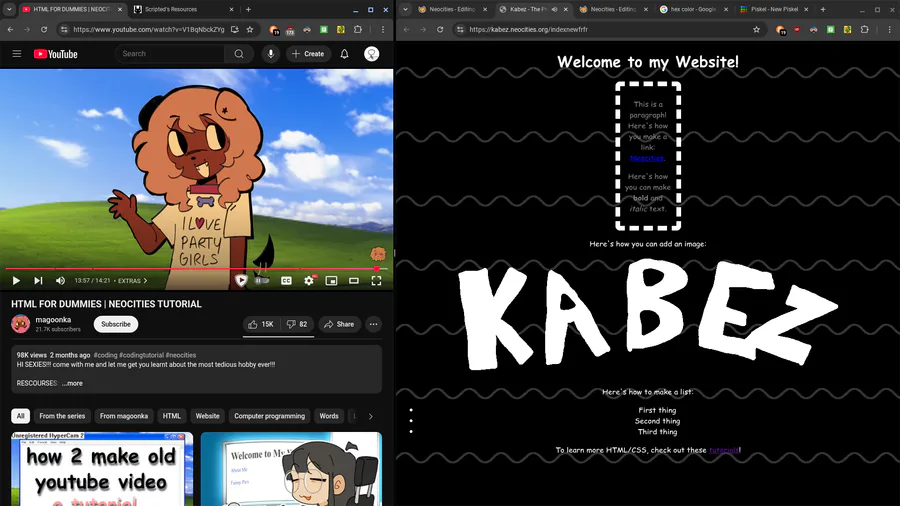Follow the tutorials link on the Kabez page
The width and height of the screenshot is (900, 506).
(x=724, y=450)
